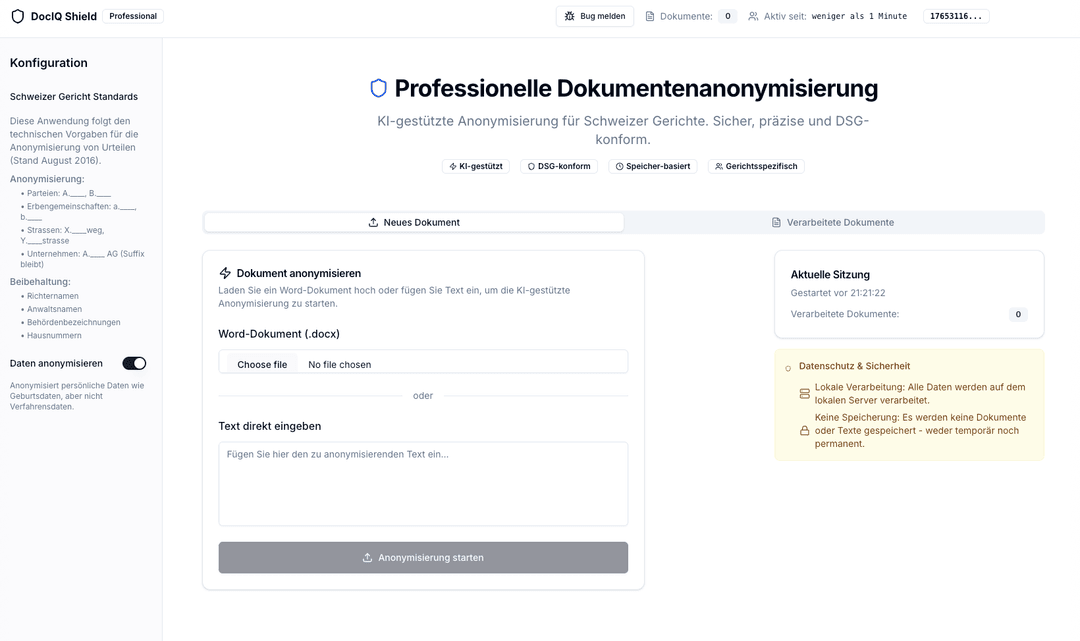Click the DocIQ Shield logo icon

15,16
